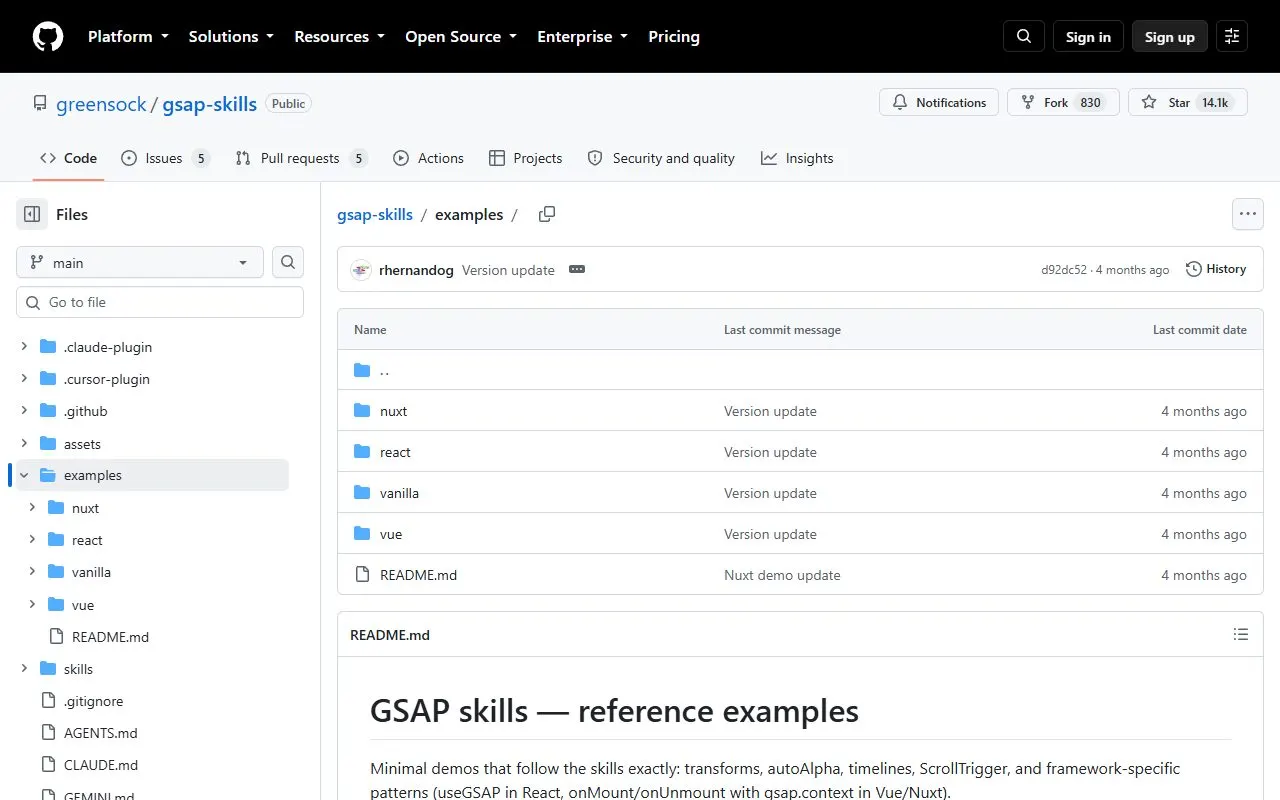The width and height of the screenshot is (1280, 800).
Task: Open the Resources menu
Action: pyautogui.click(x=339, y=37)
